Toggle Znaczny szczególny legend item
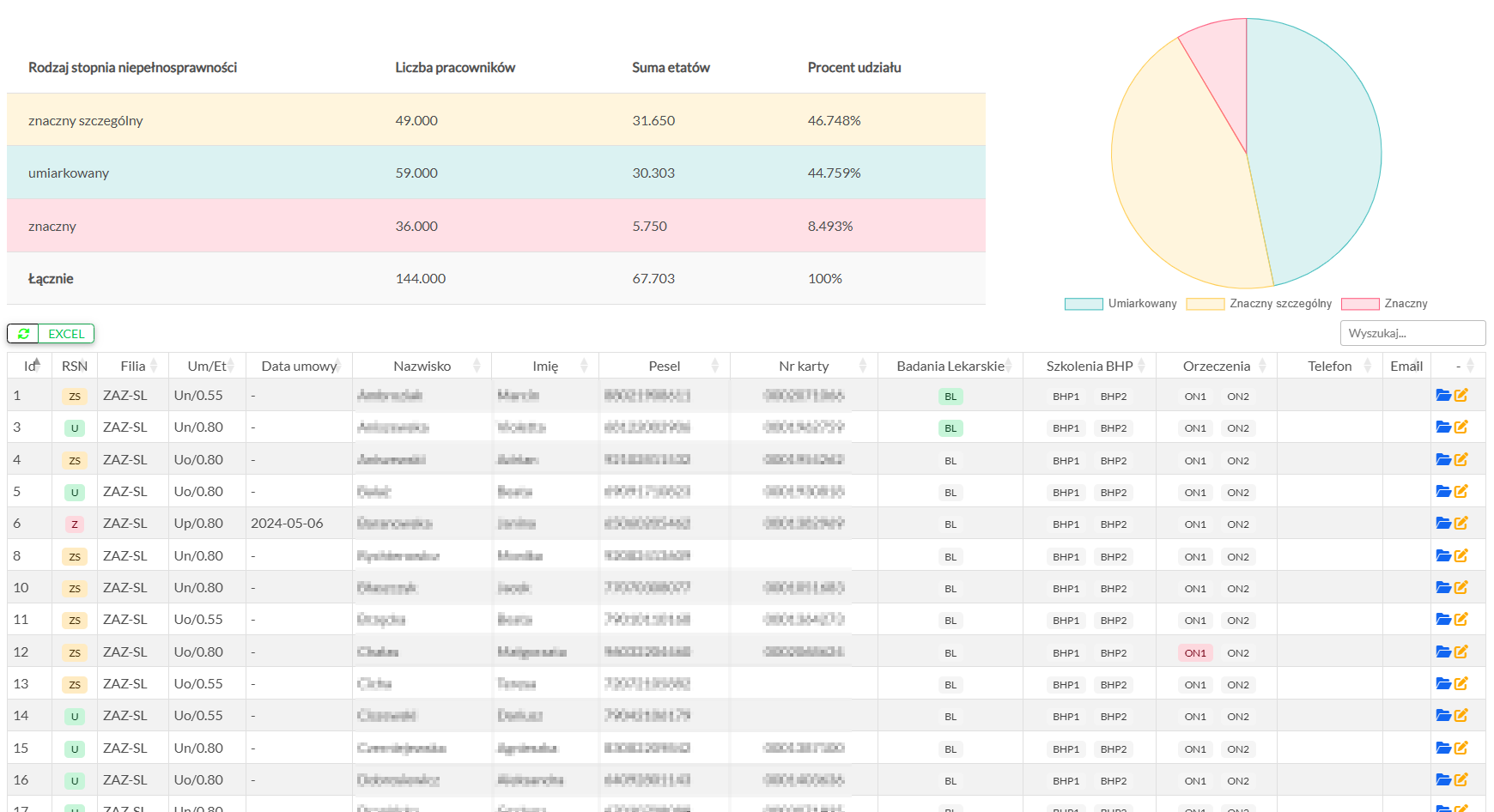 (x=1259, y=304)
